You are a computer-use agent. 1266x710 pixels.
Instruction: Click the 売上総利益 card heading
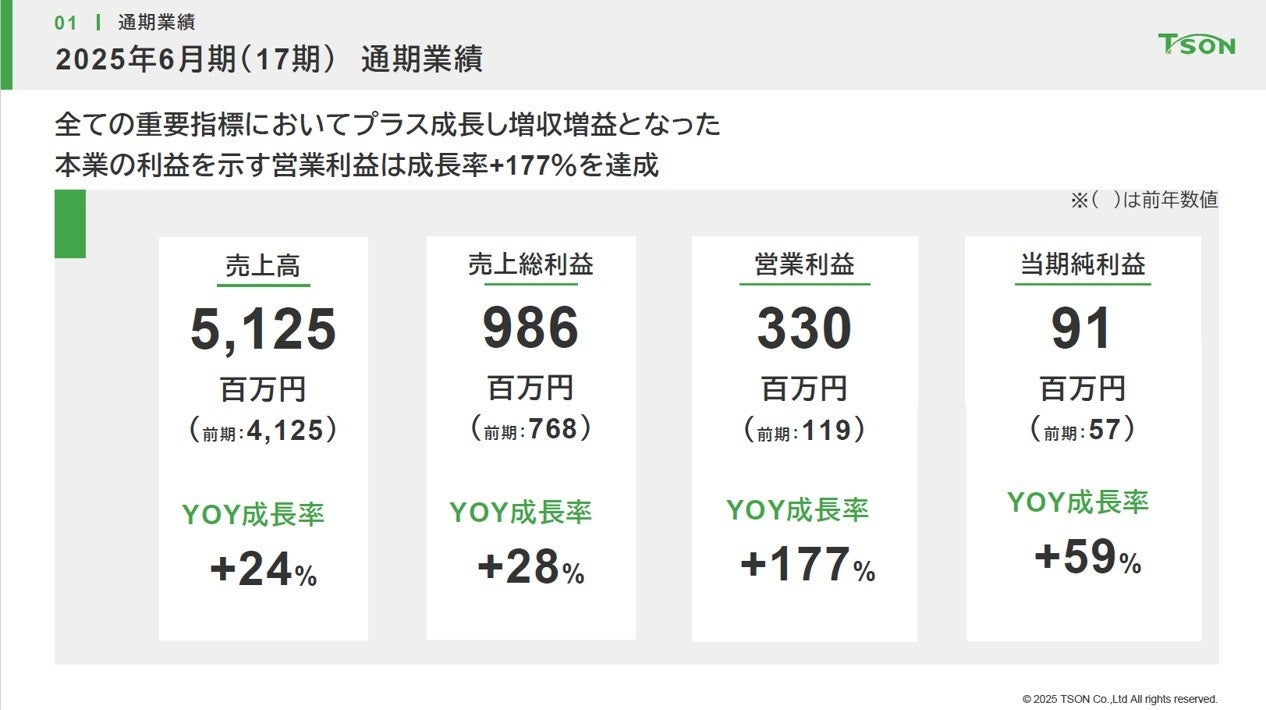(530, 265)
